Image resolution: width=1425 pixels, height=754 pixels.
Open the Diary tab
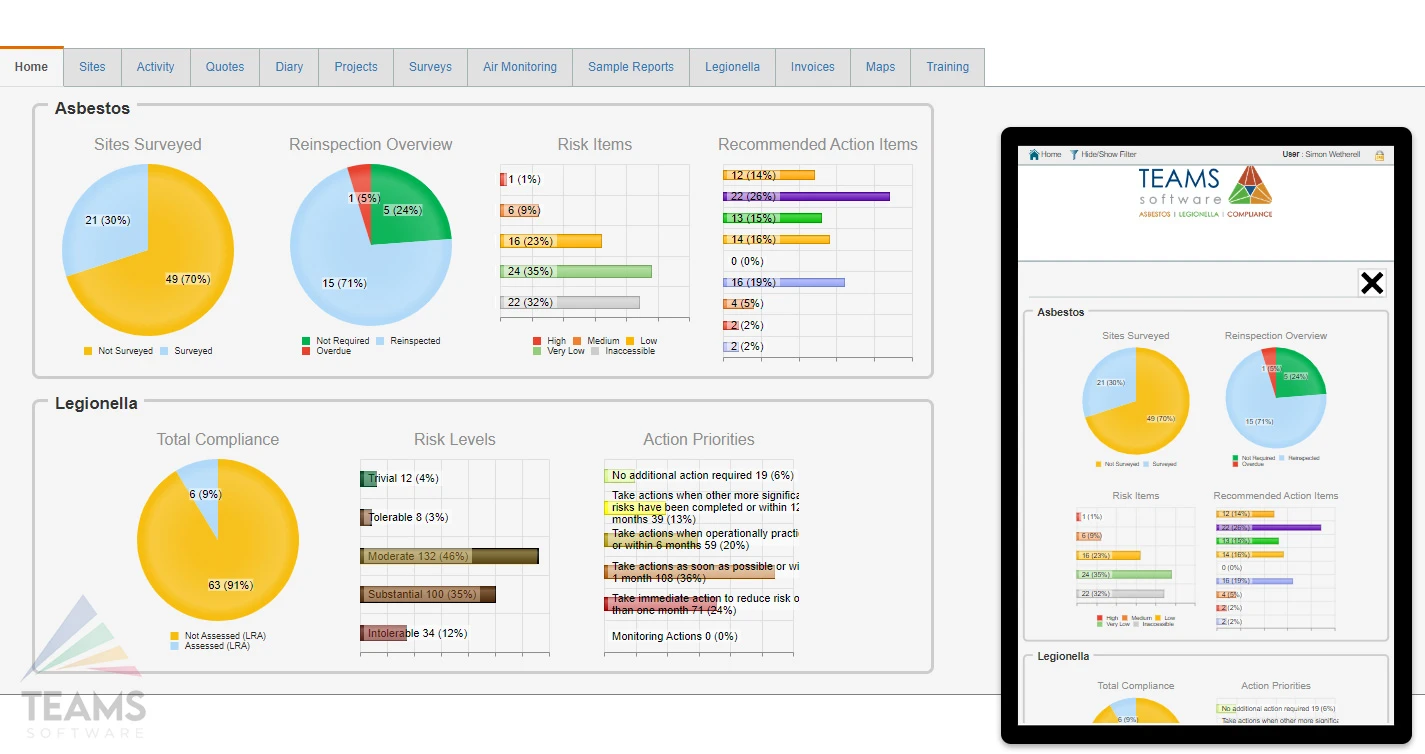point(289,67)
